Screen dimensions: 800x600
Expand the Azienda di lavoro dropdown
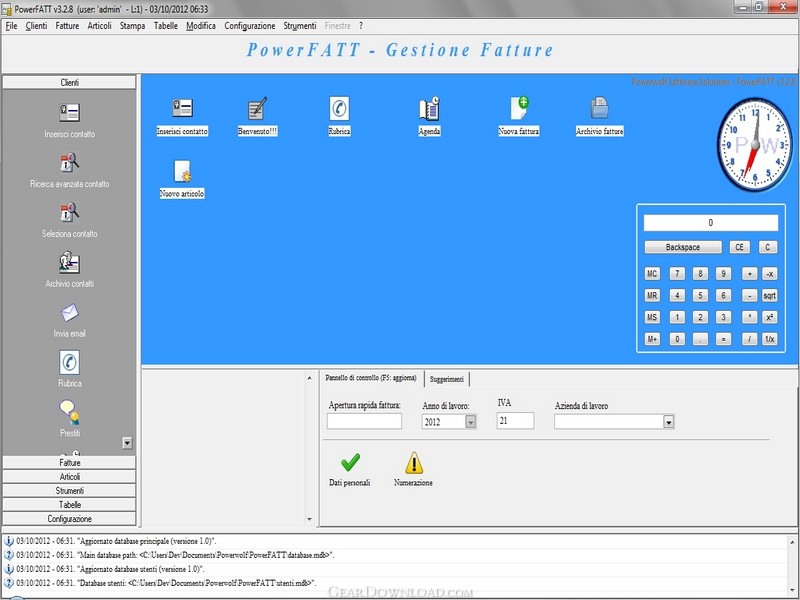click(x=668, y=422)
